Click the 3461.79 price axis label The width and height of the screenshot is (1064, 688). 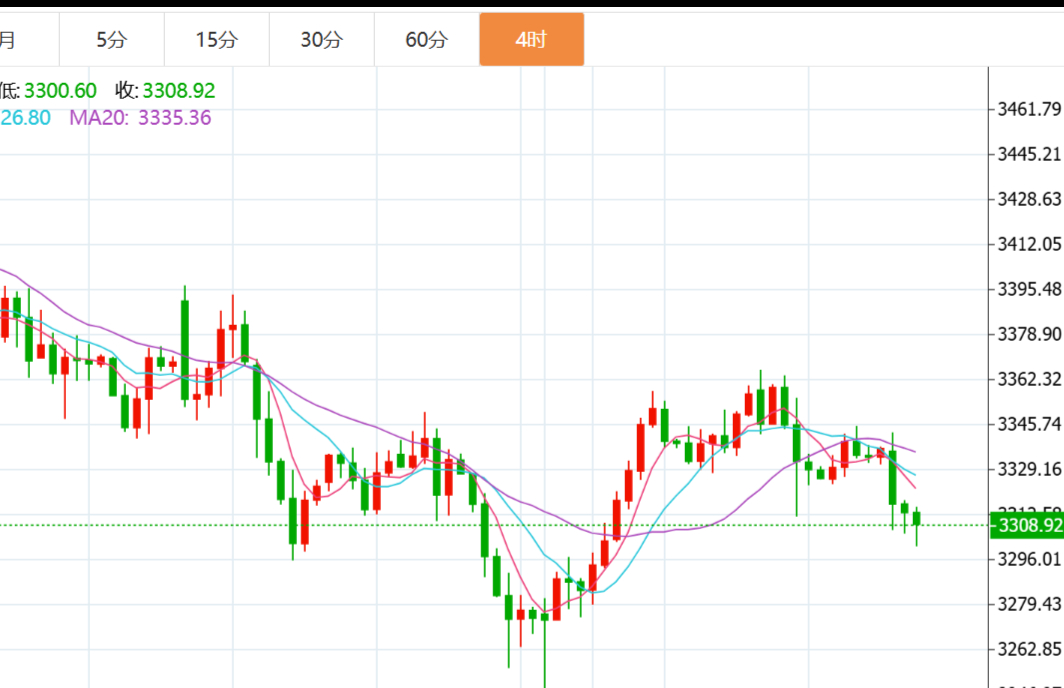(x=1029, y=109)
